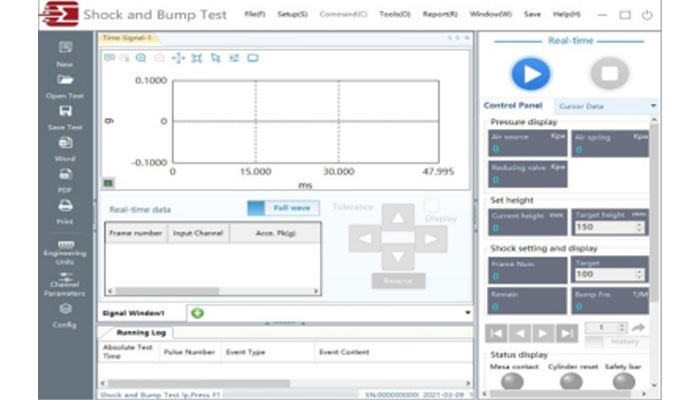Add a signal window with green plus
This screenshot has width=700, height=400.
pos(197,313)
